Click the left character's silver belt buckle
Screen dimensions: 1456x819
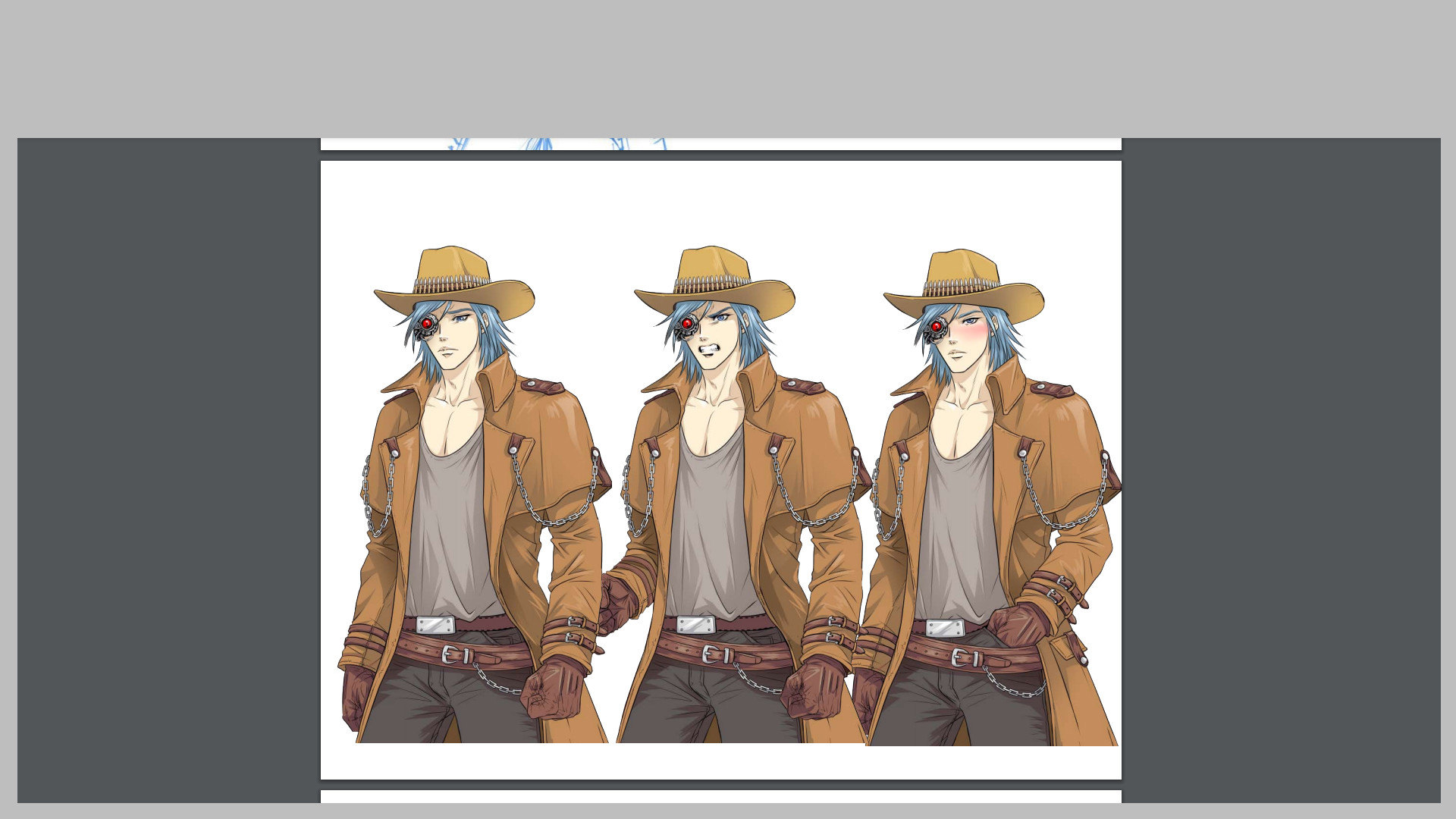tap(435, 626)
